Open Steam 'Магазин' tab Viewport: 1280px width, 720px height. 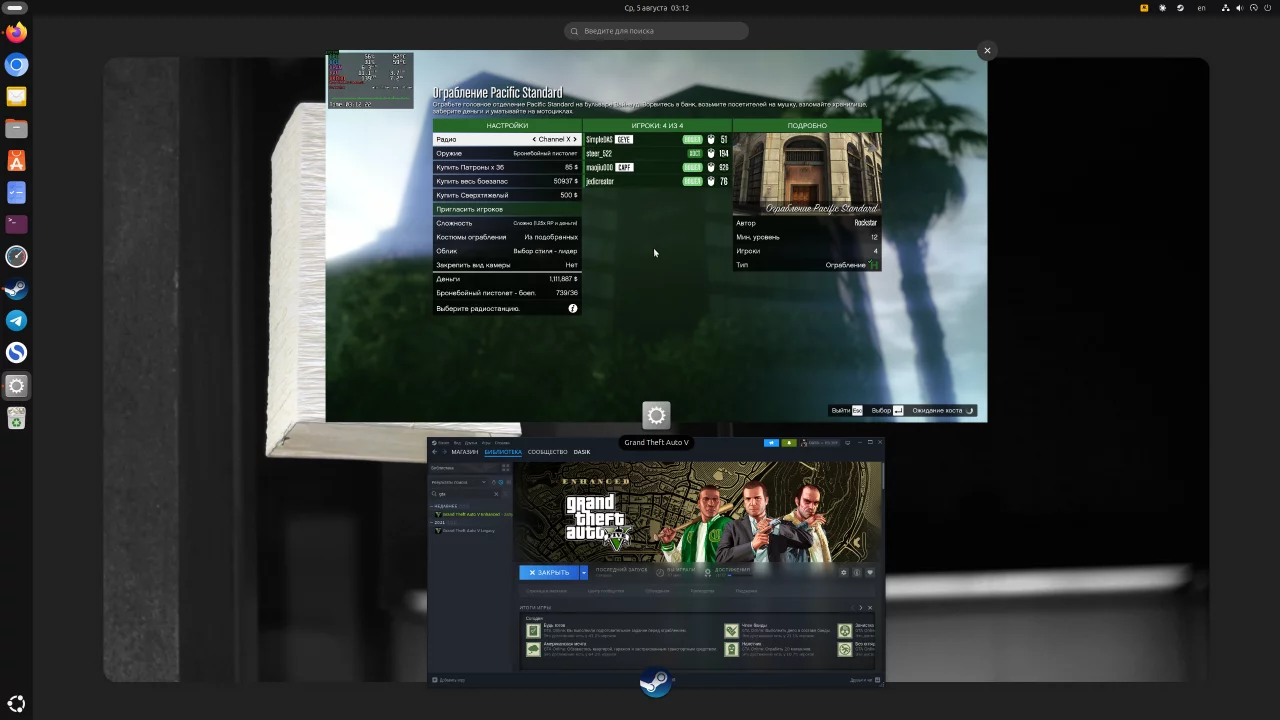[x=464, y=452]
